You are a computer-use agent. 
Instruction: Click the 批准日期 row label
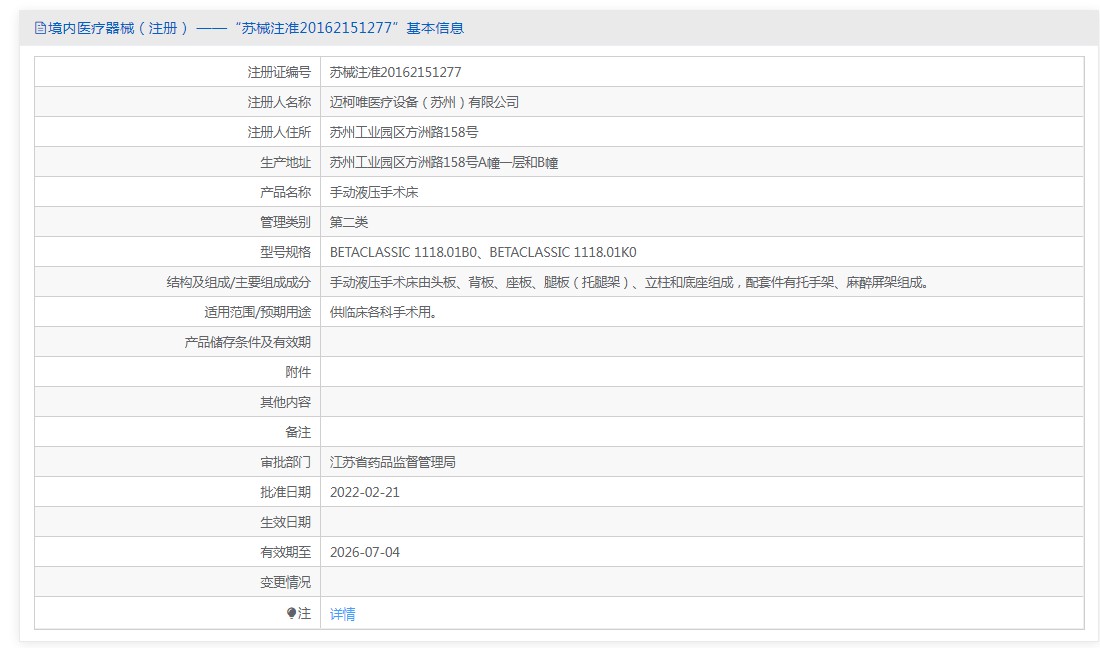(286, 492)
